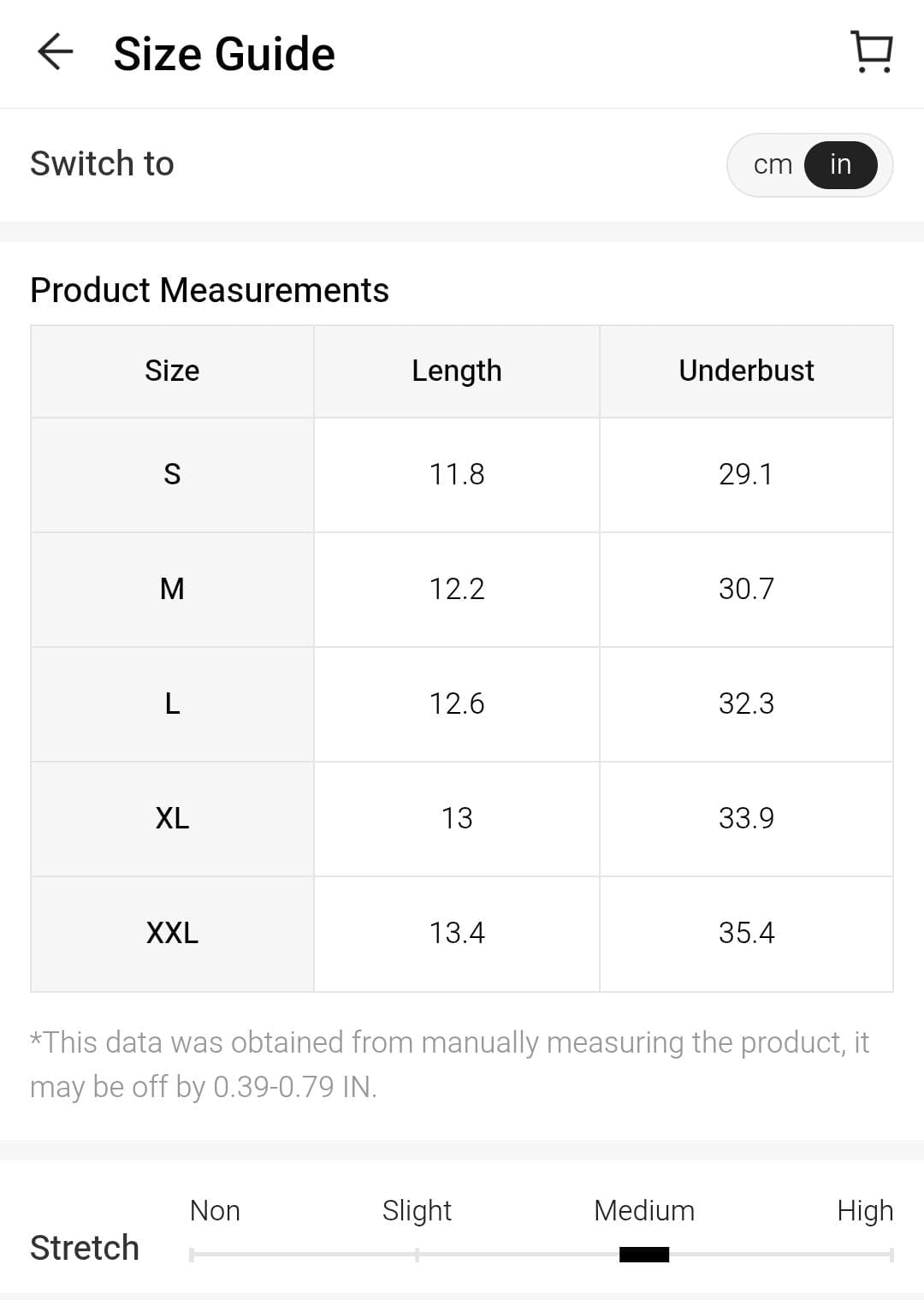Open the shopping cart icon

tap(872, 52)
